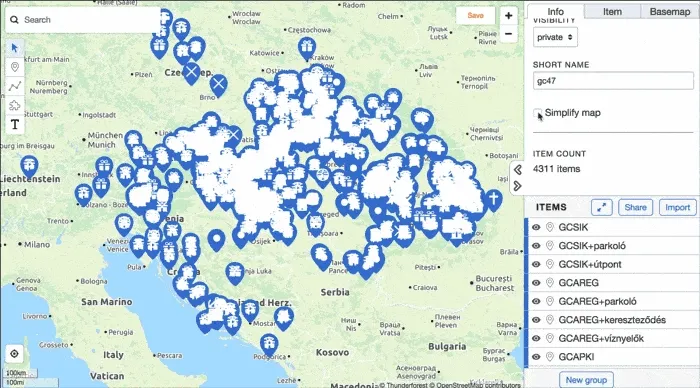The image size is (700, 388).
Task: Click the gift marker near Liechtenstein
Action: click(x=29, y=166)
